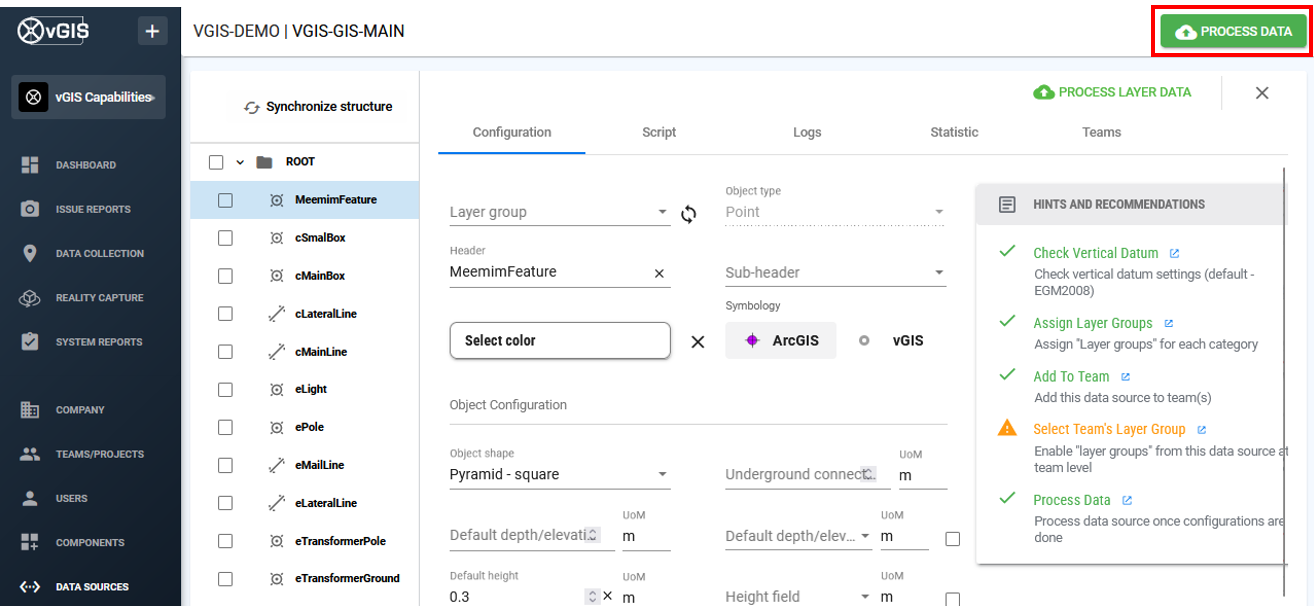Image resolution: width=1314 pixels, height=606 pixels.
Task: Click the Hints and Recommendations list icon
Action: tap(1008, 204)
